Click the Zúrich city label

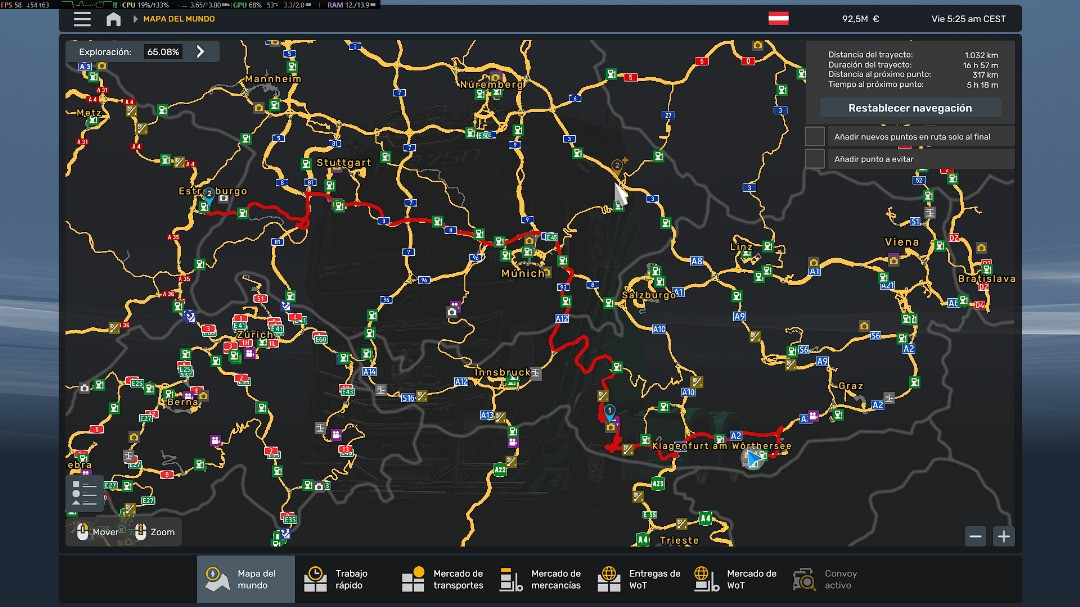pos(254,334)
